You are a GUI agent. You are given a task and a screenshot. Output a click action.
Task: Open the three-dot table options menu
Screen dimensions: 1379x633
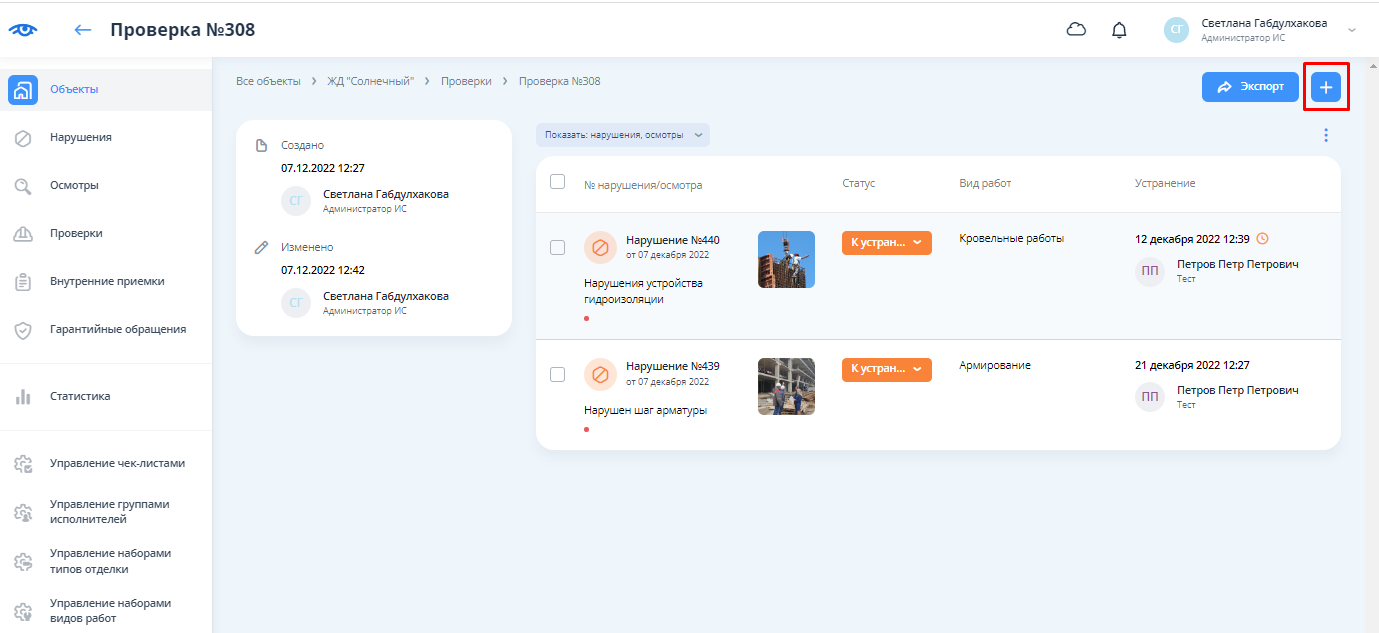click(x=1326, y=135)
